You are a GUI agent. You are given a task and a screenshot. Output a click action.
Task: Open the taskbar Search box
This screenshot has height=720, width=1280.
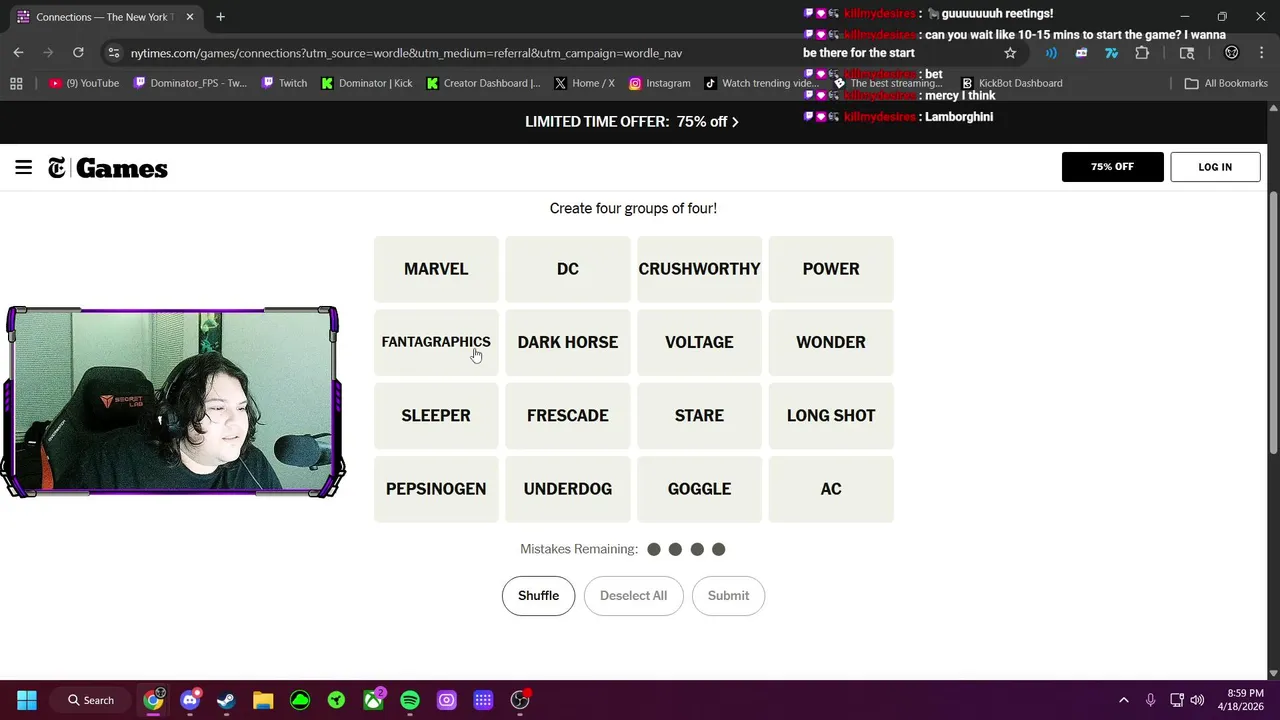click(90, 700)
